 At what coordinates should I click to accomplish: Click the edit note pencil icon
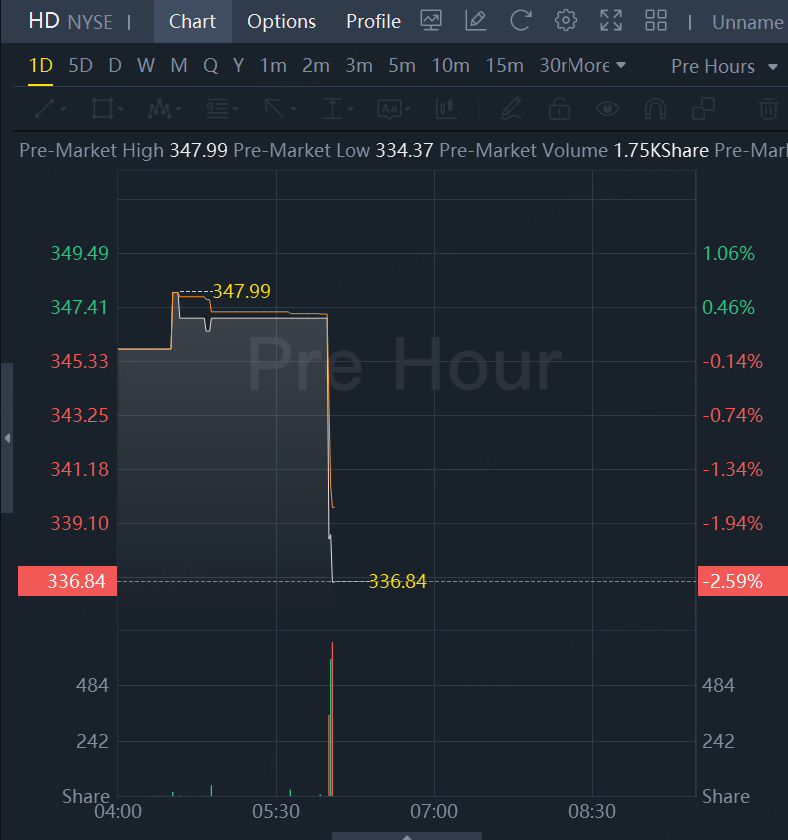[x=476, y=21]
